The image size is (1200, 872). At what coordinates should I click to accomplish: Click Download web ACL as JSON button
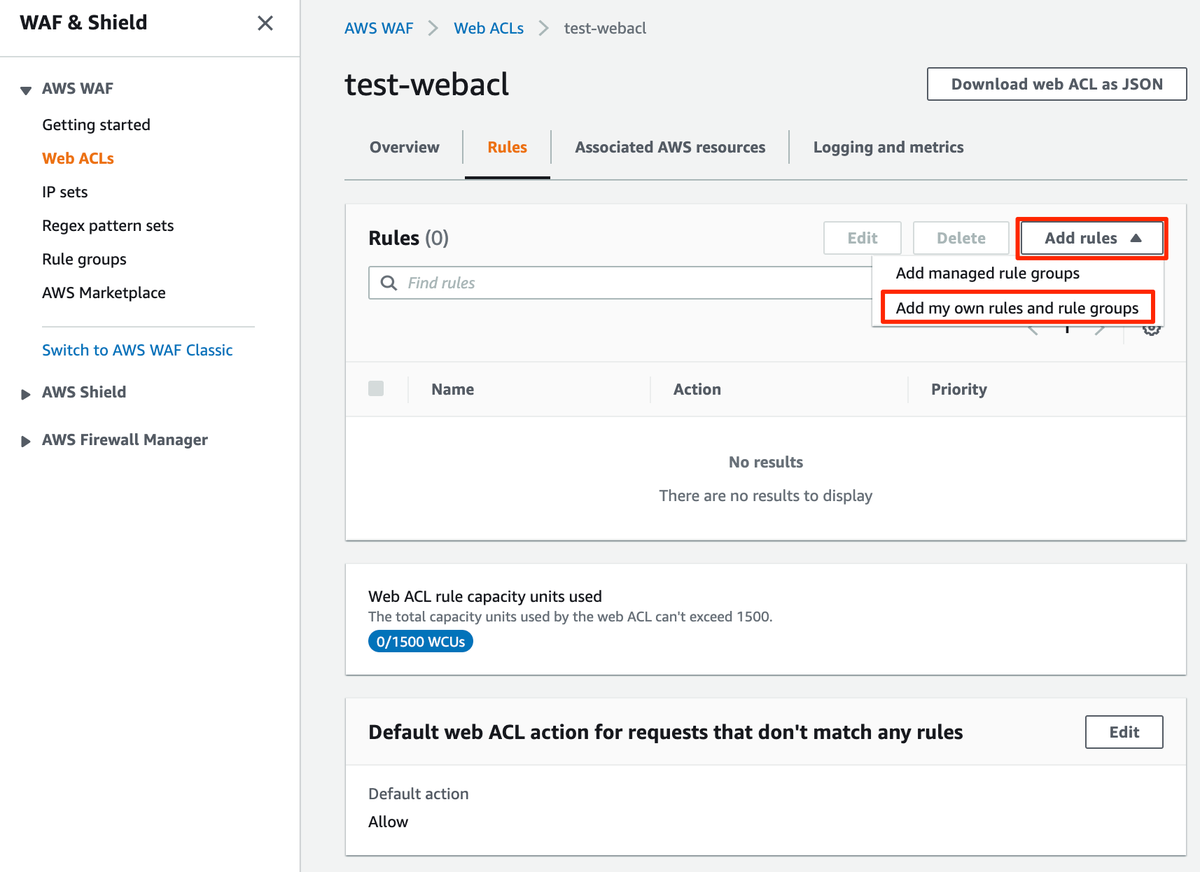(x=1056, y=84)
